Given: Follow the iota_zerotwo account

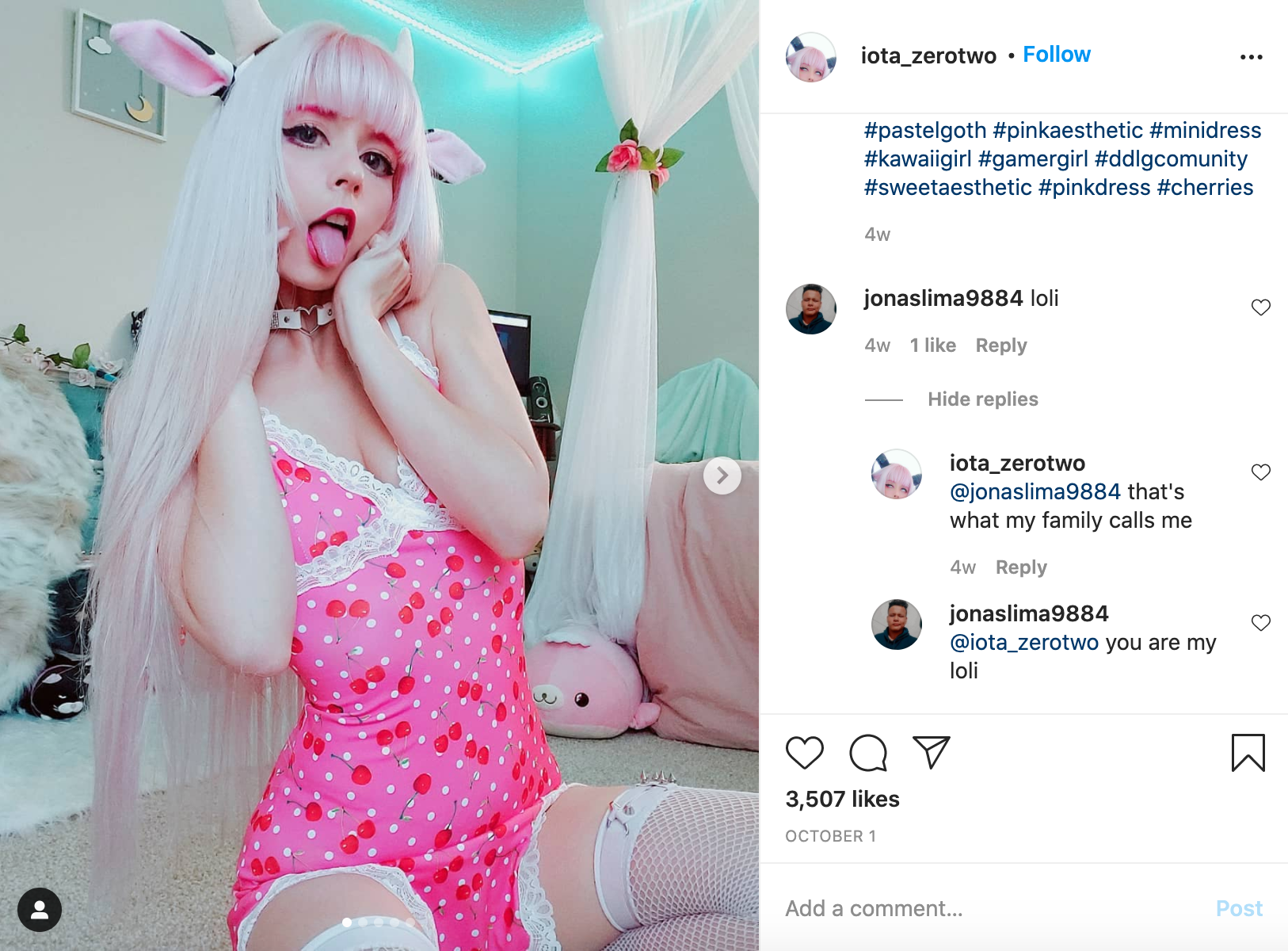Looking at the screenshot, I should pyautogui.click(x=1057, y=55).
